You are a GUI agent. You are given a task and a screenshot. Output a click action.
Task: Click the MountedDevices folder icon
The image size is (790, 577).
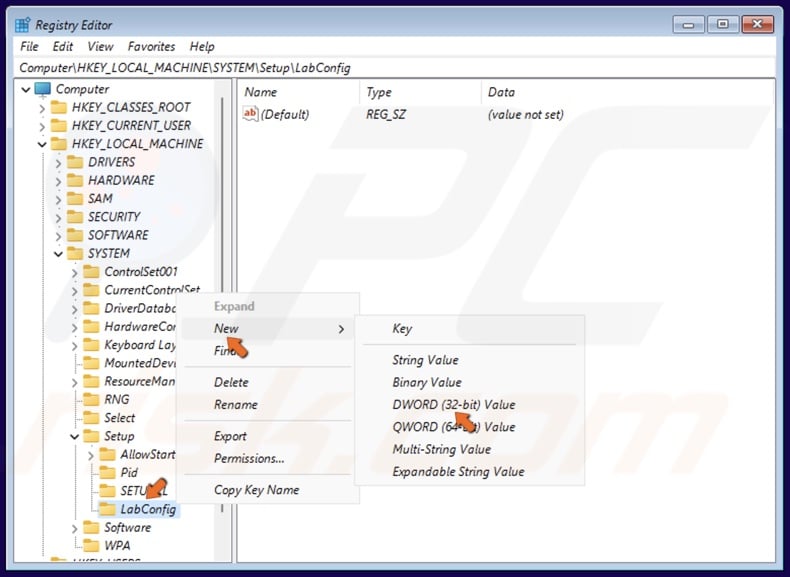coord(91,363)
